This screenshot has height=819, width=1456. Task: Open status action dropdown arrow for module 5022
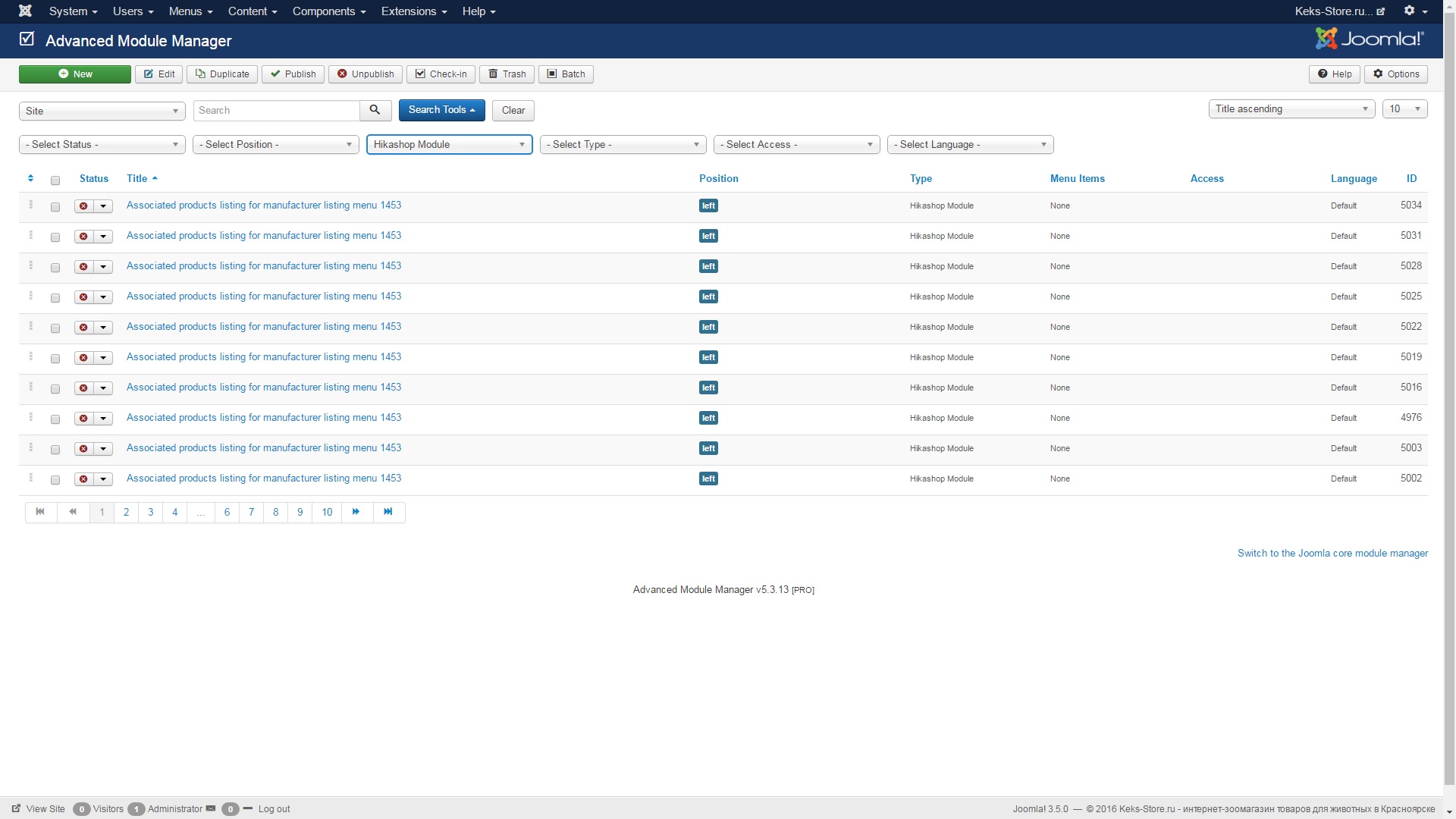(x=103, y=328)
